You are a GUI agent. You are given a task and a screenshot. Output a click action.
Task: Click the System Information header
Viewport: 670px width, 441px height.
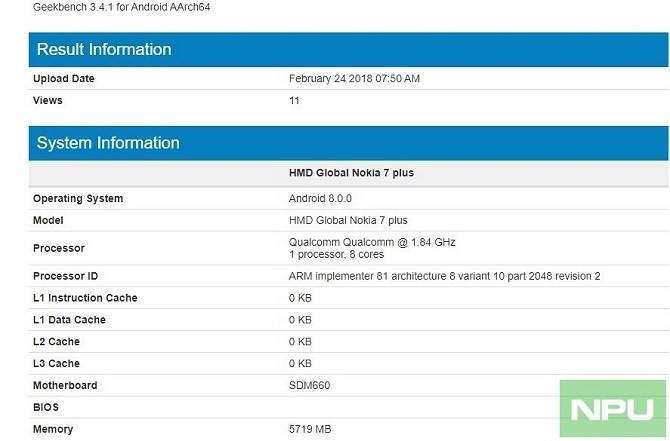point(348,143)
